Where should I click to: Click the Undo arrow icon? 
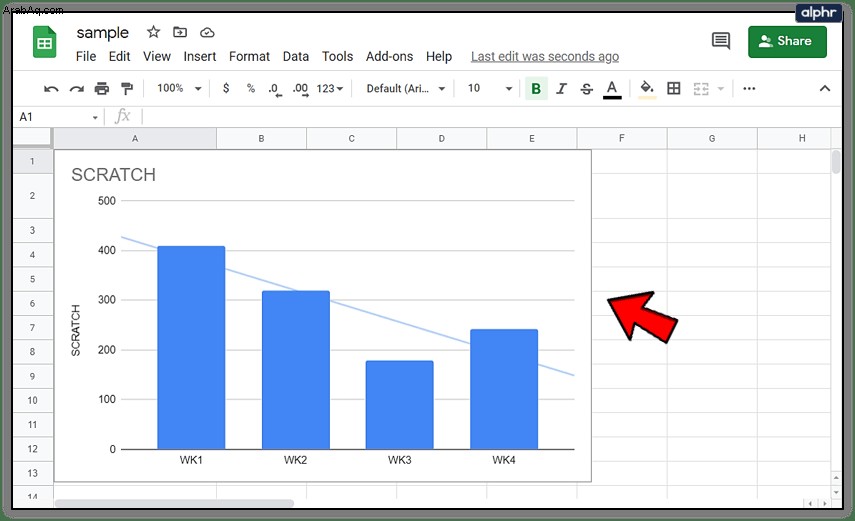pos(51,88)
